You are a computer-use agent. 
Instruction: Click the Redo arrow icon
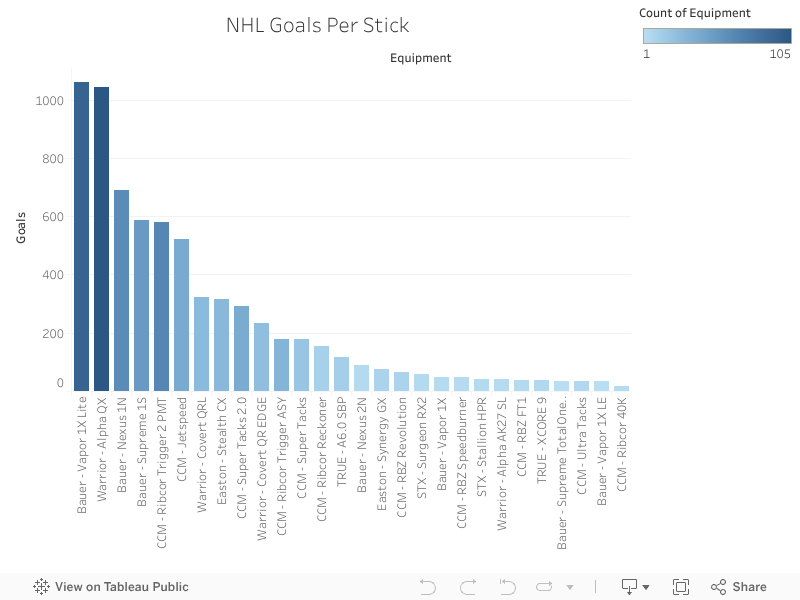point(466,586)
